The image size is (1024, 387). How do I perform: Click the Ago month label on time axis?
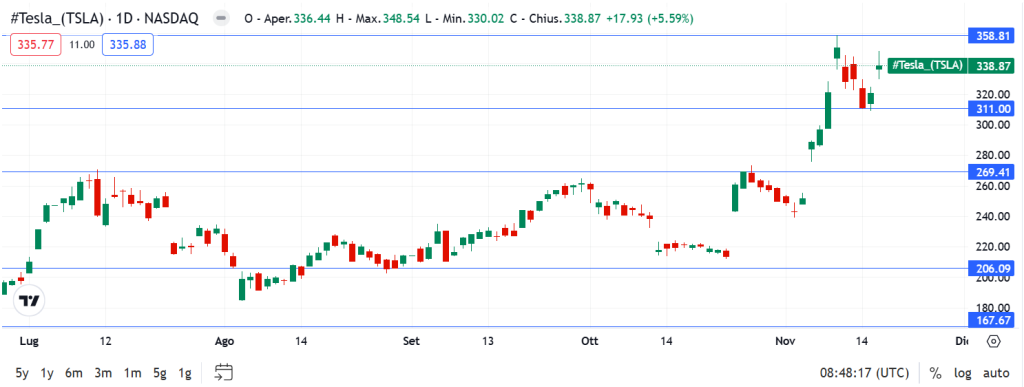click(224, 341)
